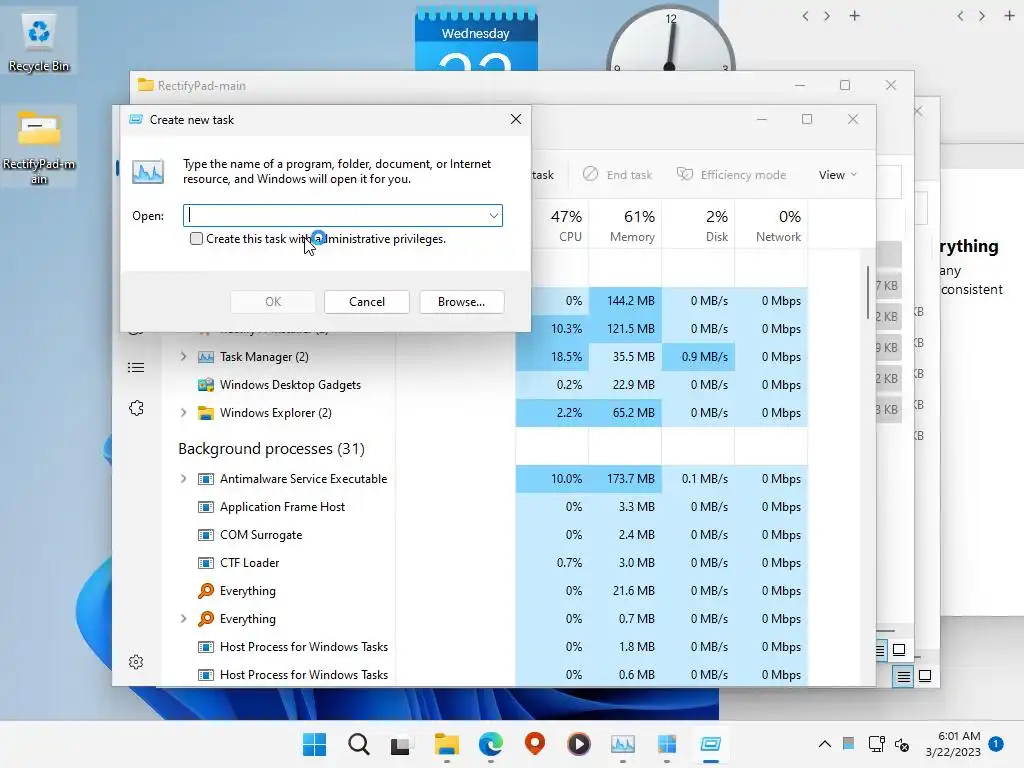Click the Background processes (31) heading

coord(271,449)
